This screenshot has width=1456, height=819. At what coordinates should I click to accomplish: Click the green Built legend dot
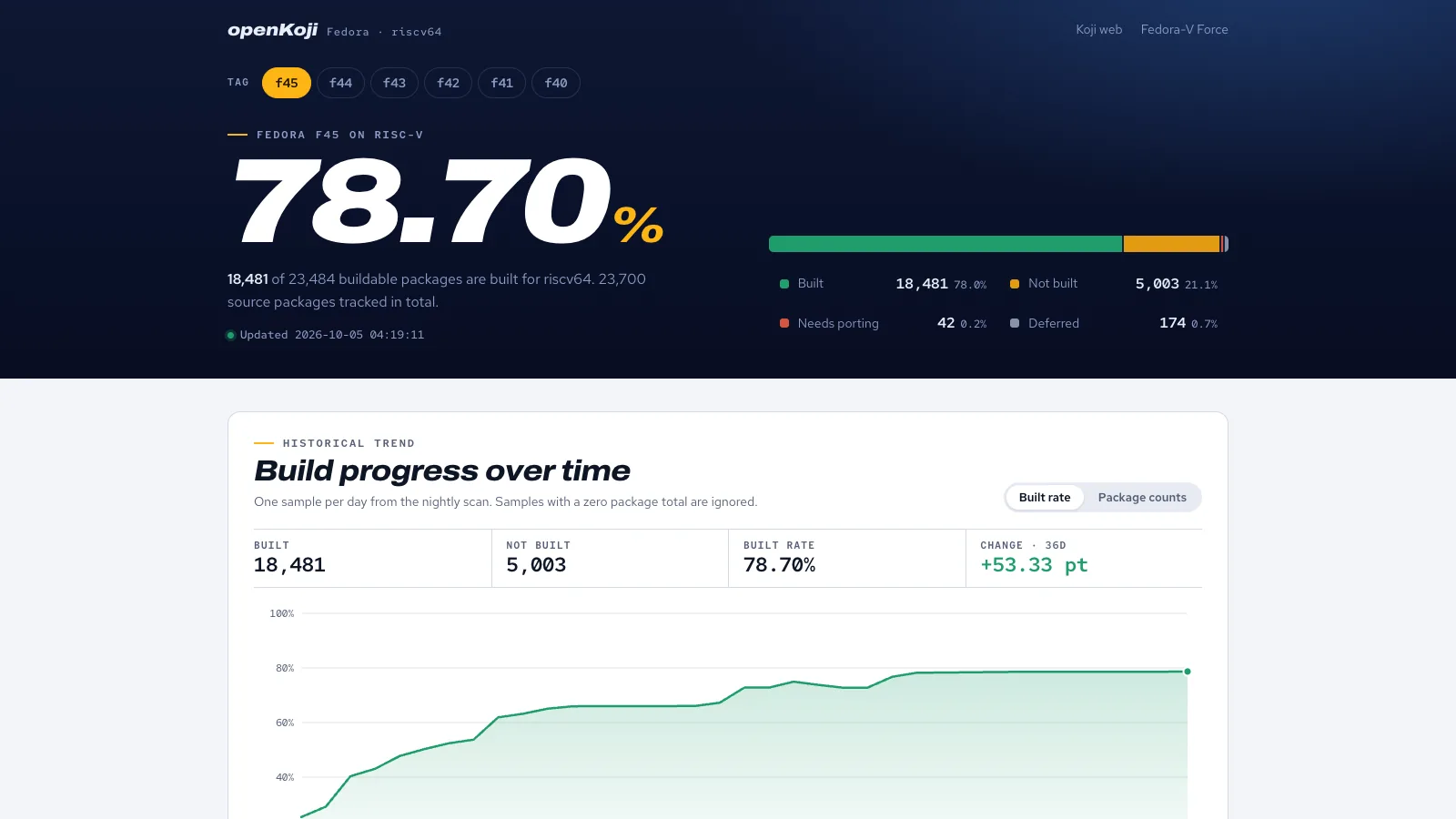pyautogui.click(x=784, y=284)
